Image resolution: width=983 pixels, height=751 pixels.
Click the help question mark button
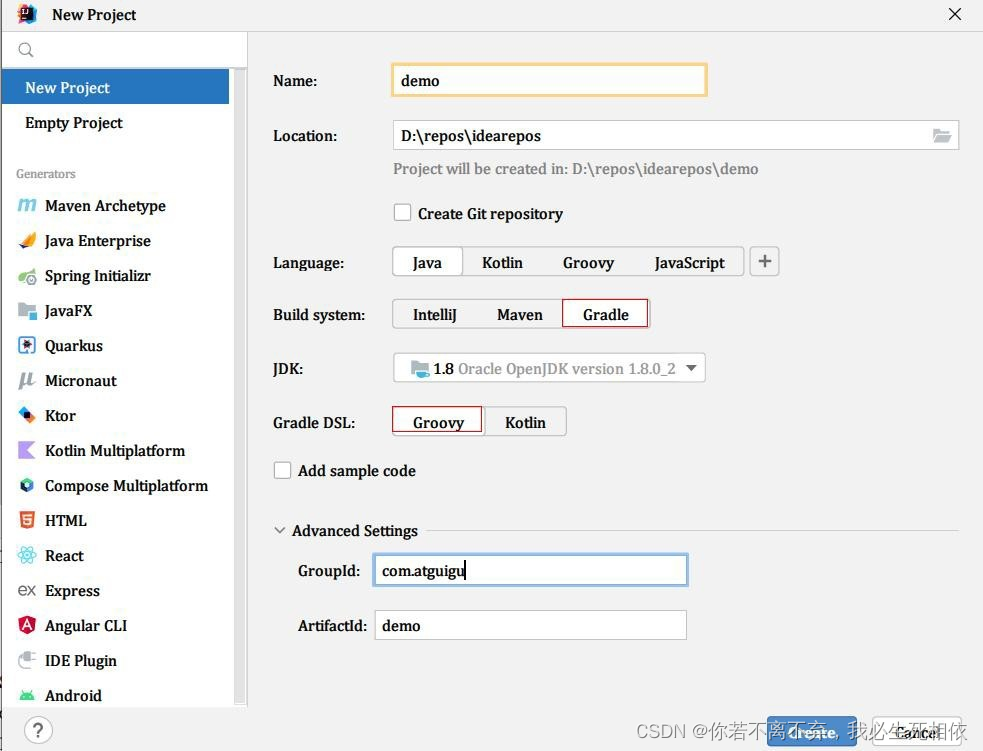point(37,730)
